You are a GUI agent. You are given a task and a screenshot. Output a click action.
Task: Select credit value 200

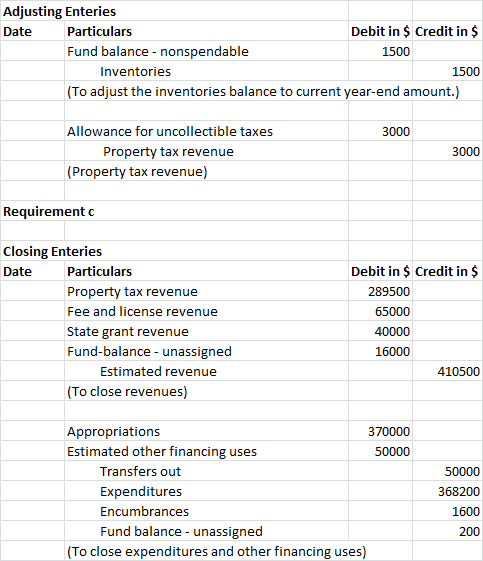(x=469, y=532)
